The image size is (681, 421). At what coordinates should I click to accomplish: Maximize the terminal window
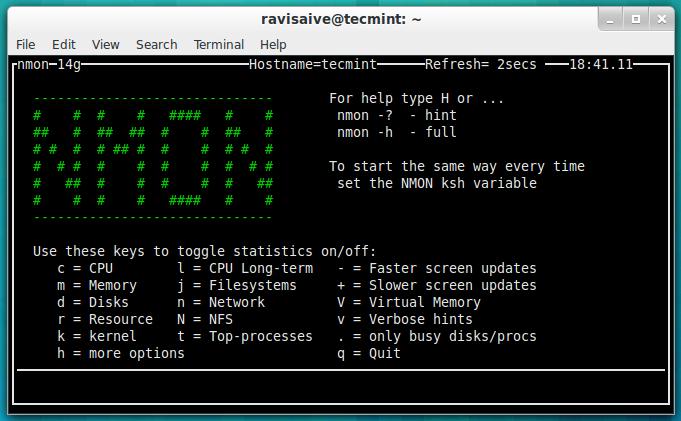[636, 18]
